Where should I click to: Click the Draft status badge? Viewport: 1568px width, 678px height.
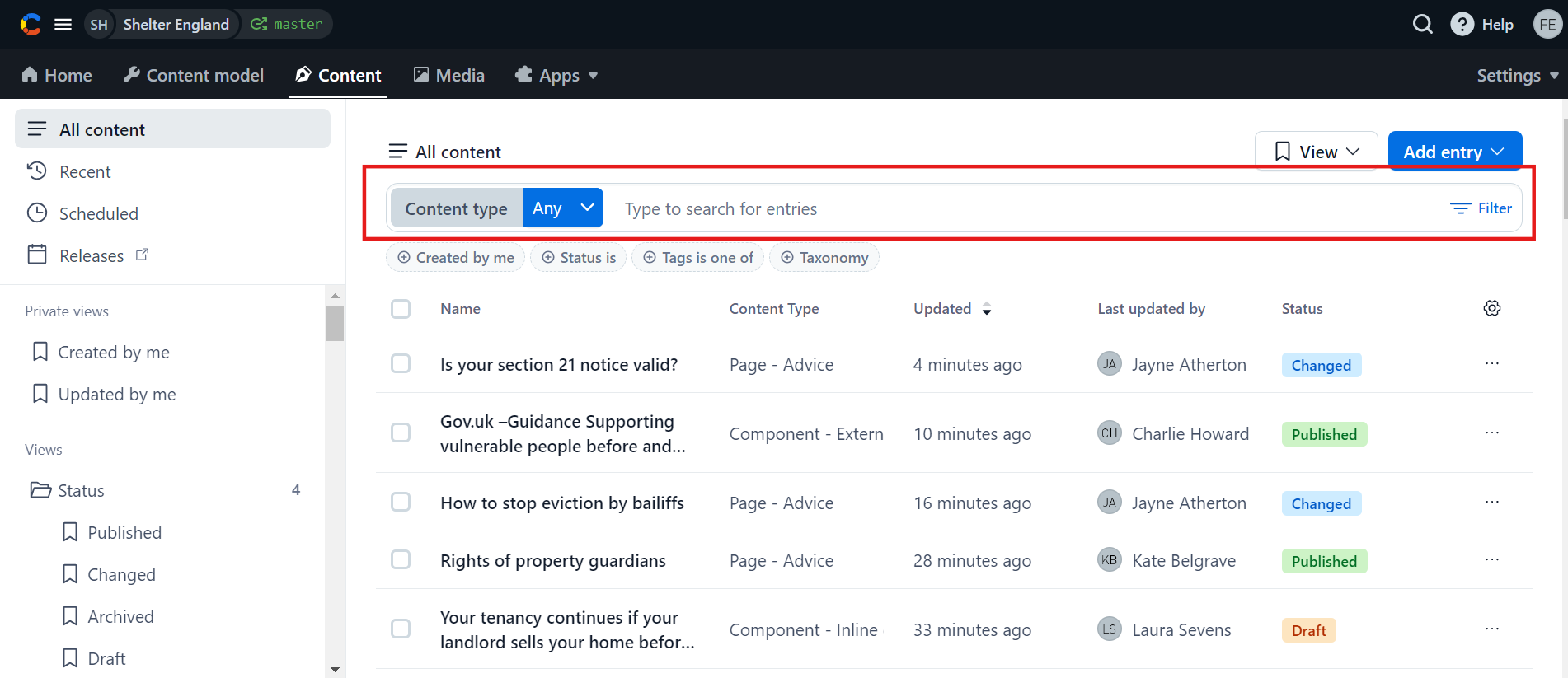point(1308,630)
